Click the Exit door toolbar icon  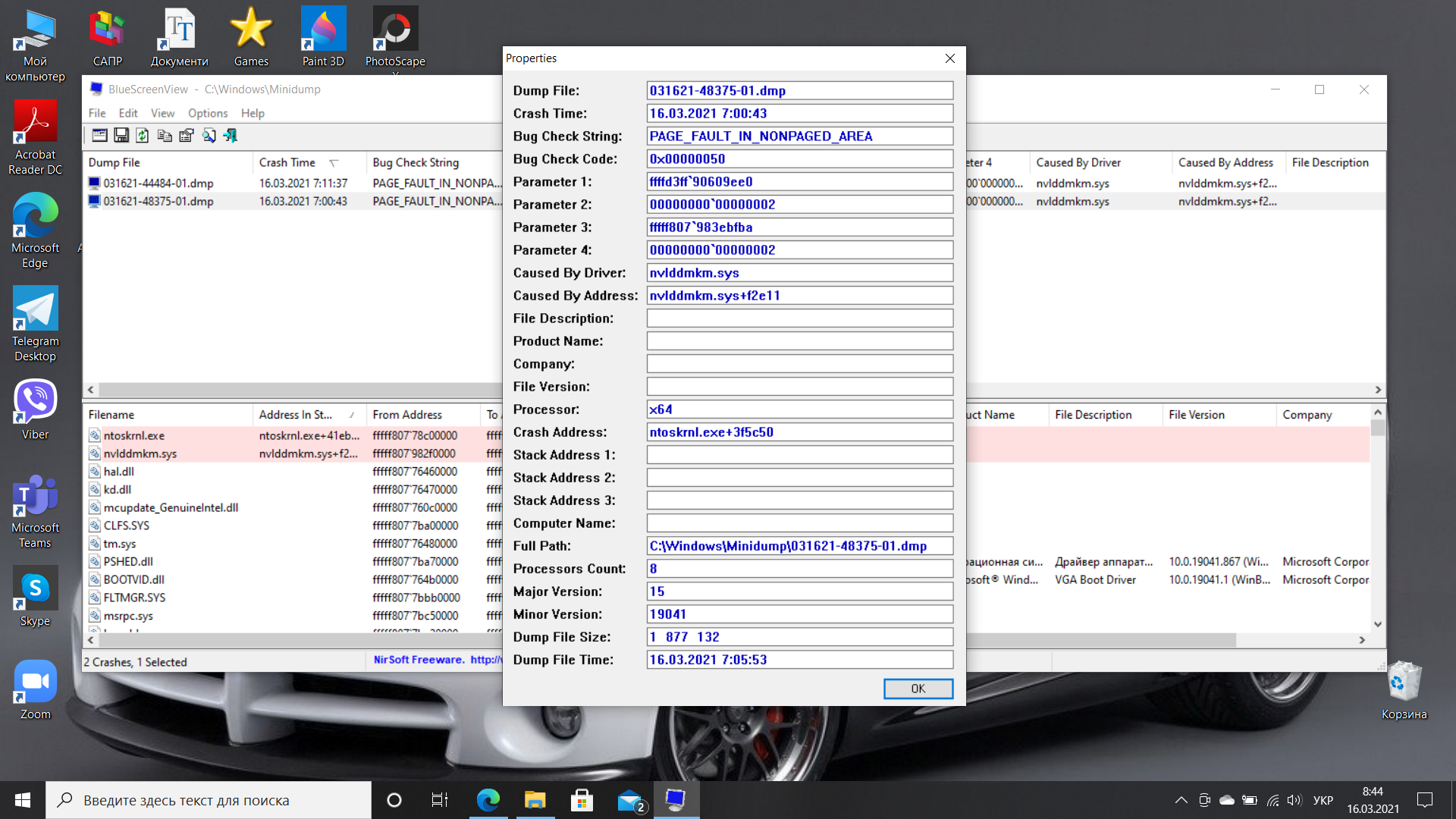tap(231, 136)
